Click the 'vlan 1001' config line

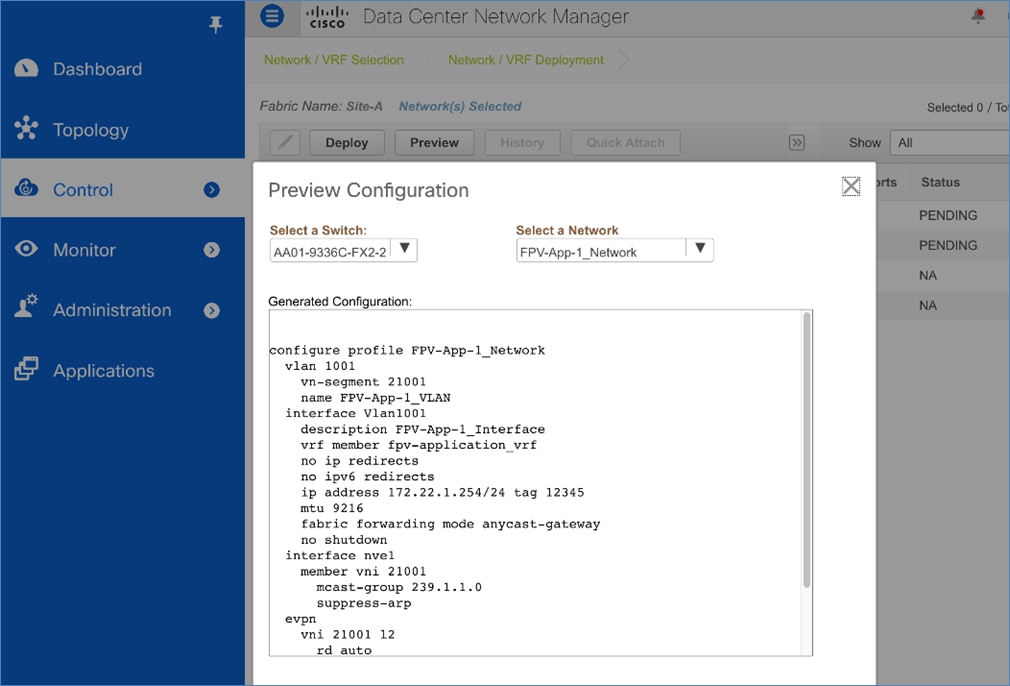pyautogui.click(x=320, y=366)
